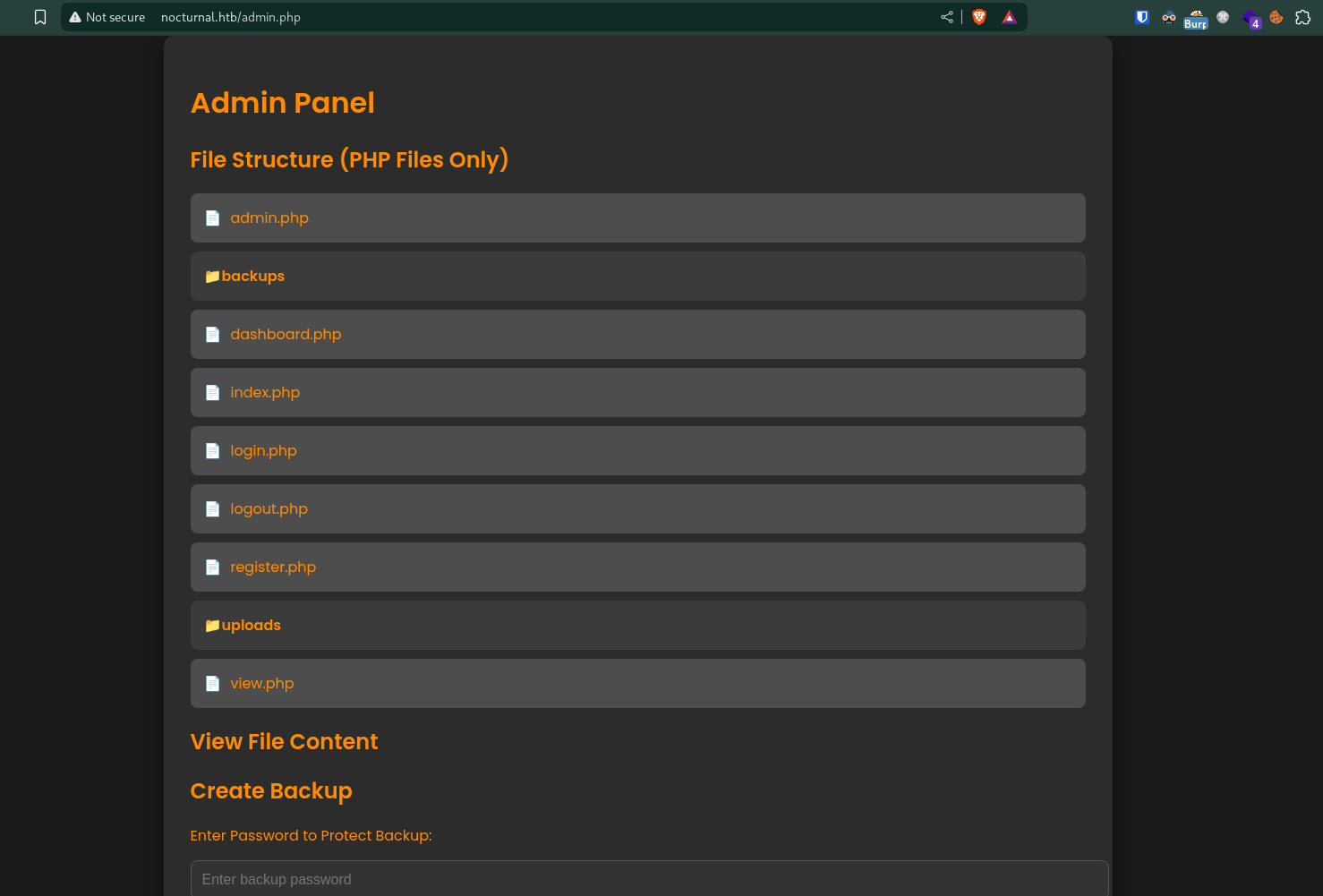The image size is (1323, 896).
Task: Click the bookmark icon in address bar
Action: coord(40,17)
